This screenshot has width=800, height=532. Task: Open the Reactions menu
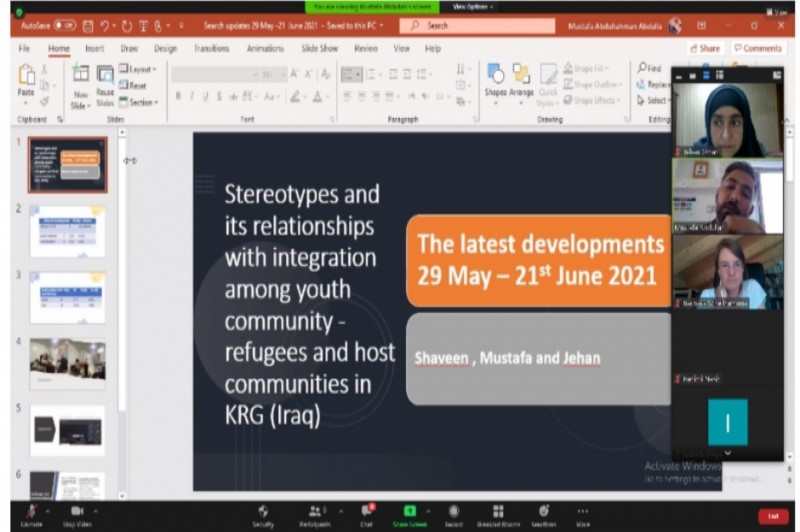coord(543,512)
